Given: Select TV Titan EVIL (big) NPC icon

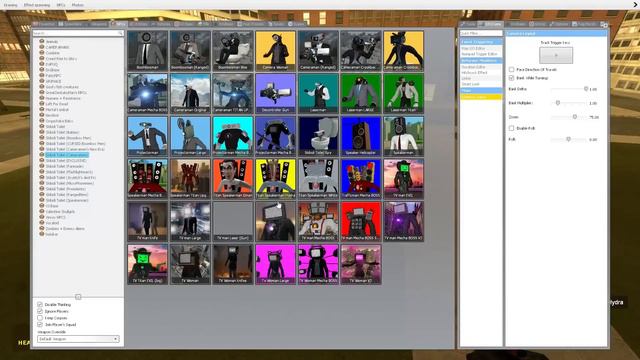Looking at the screenshot, I should tap(147, 264).
